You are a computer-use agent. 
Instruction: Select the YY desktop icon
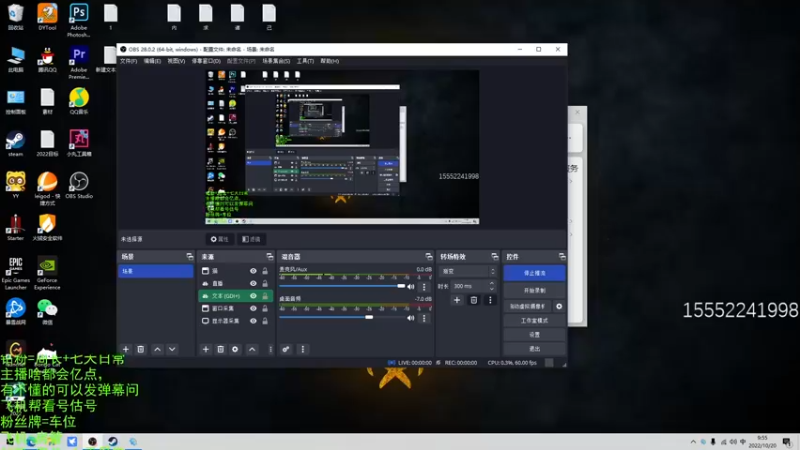coord(15,185)
